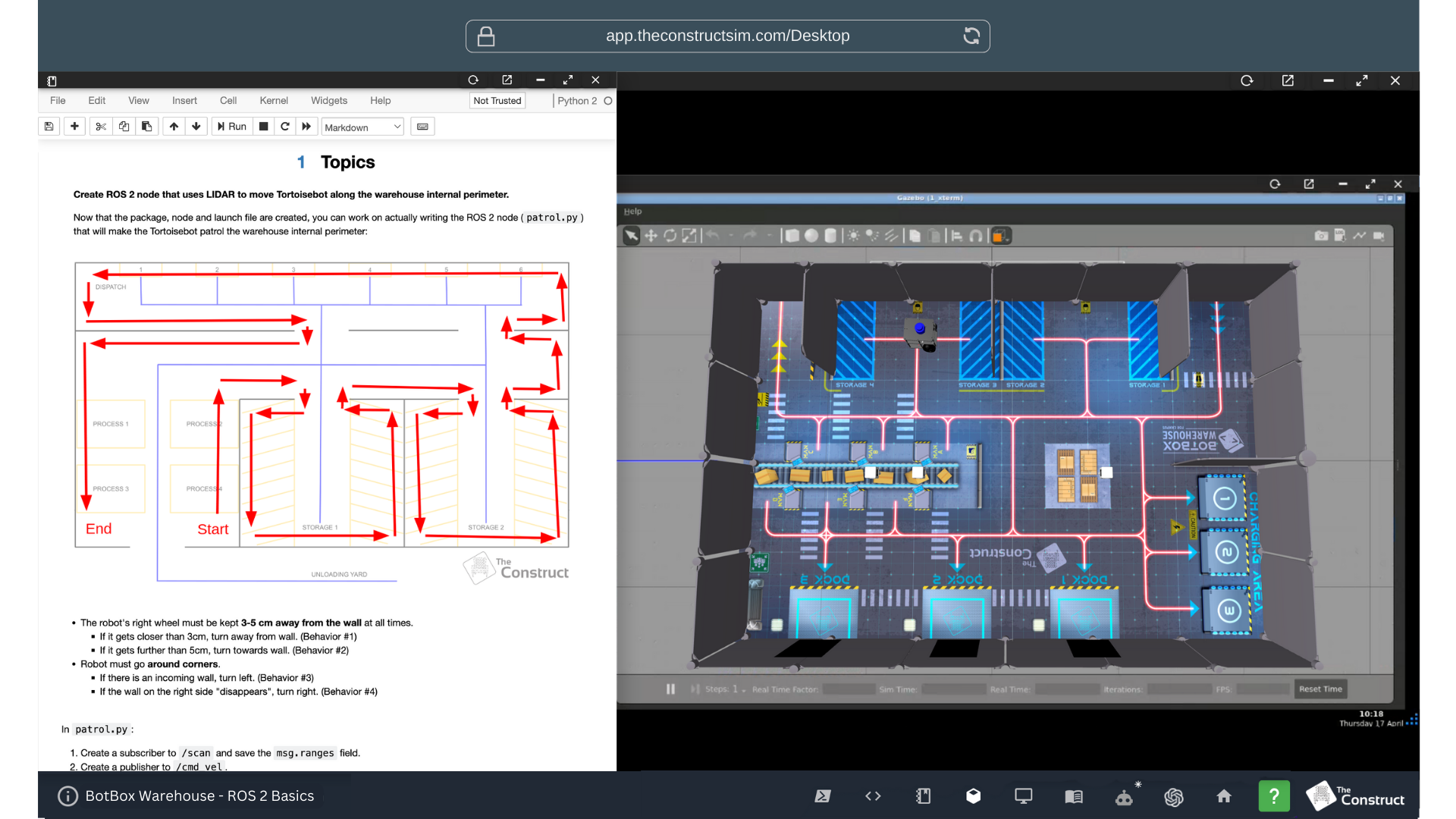1456x819 pixels.
Task: Redo the last action in Gazebo
Action: tap(750, 236)
